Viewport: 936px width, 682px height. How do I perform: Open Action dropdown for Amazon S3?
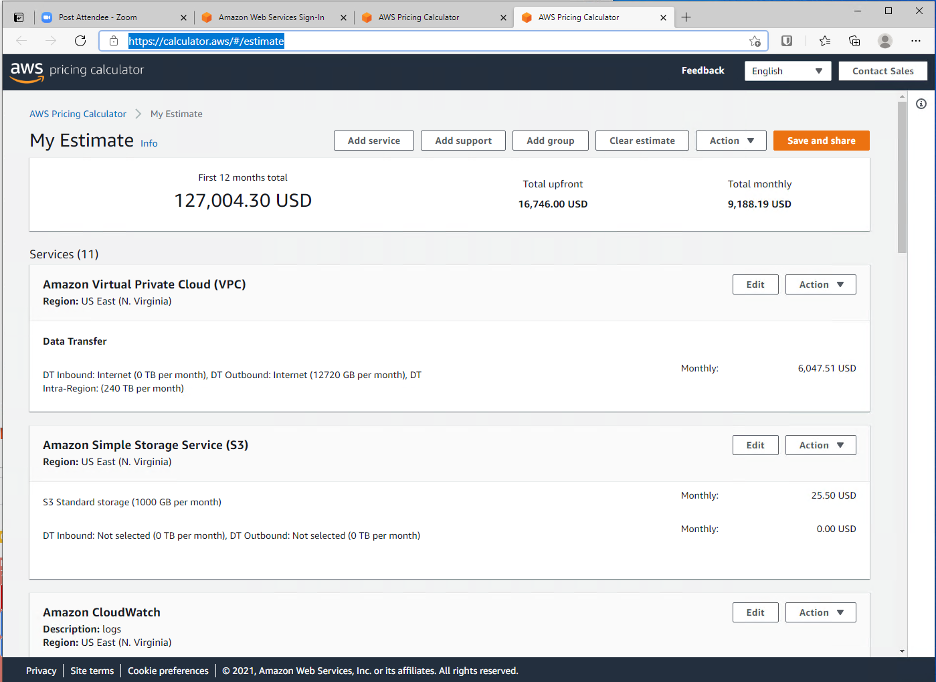tap(820, 446)
